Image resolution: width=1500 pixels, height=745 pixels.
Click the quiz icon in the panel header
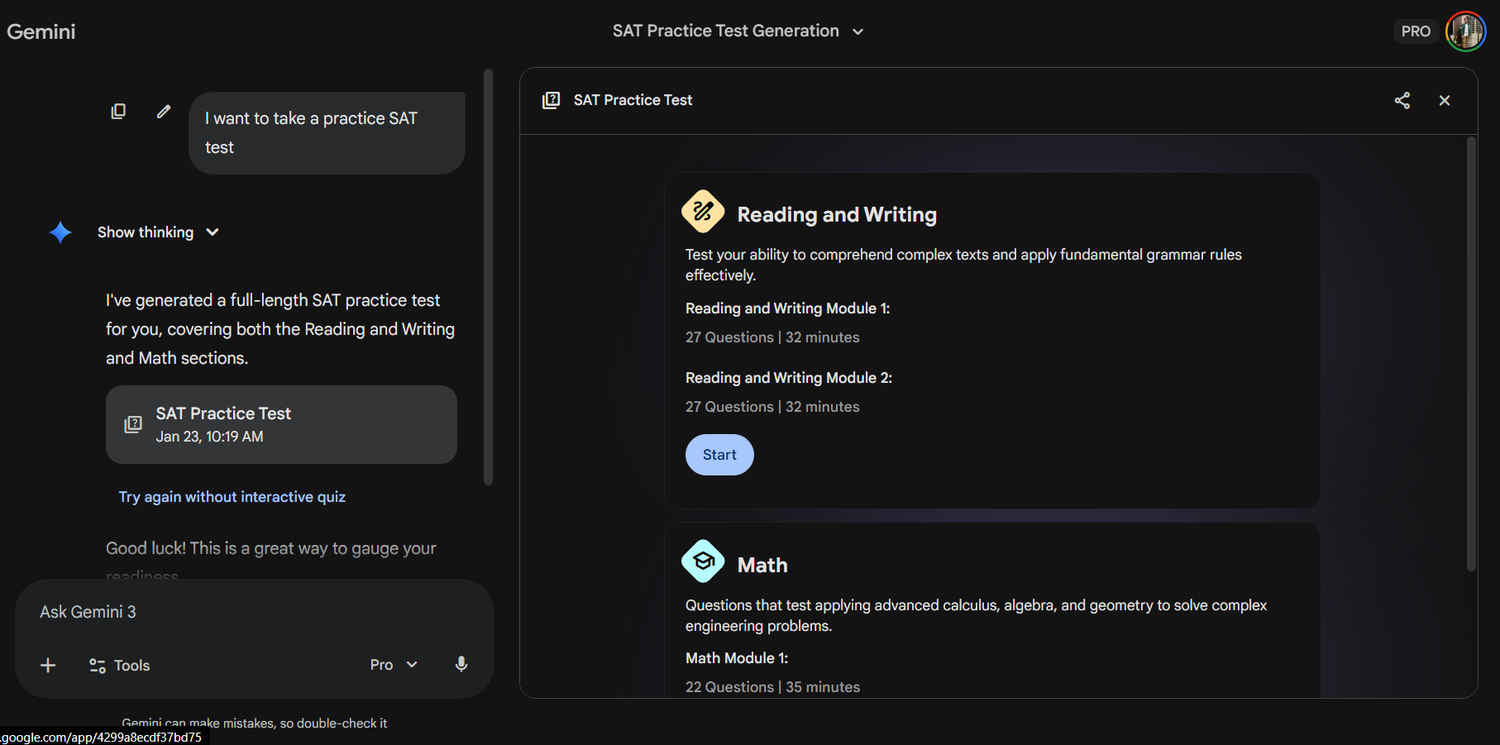551,101
